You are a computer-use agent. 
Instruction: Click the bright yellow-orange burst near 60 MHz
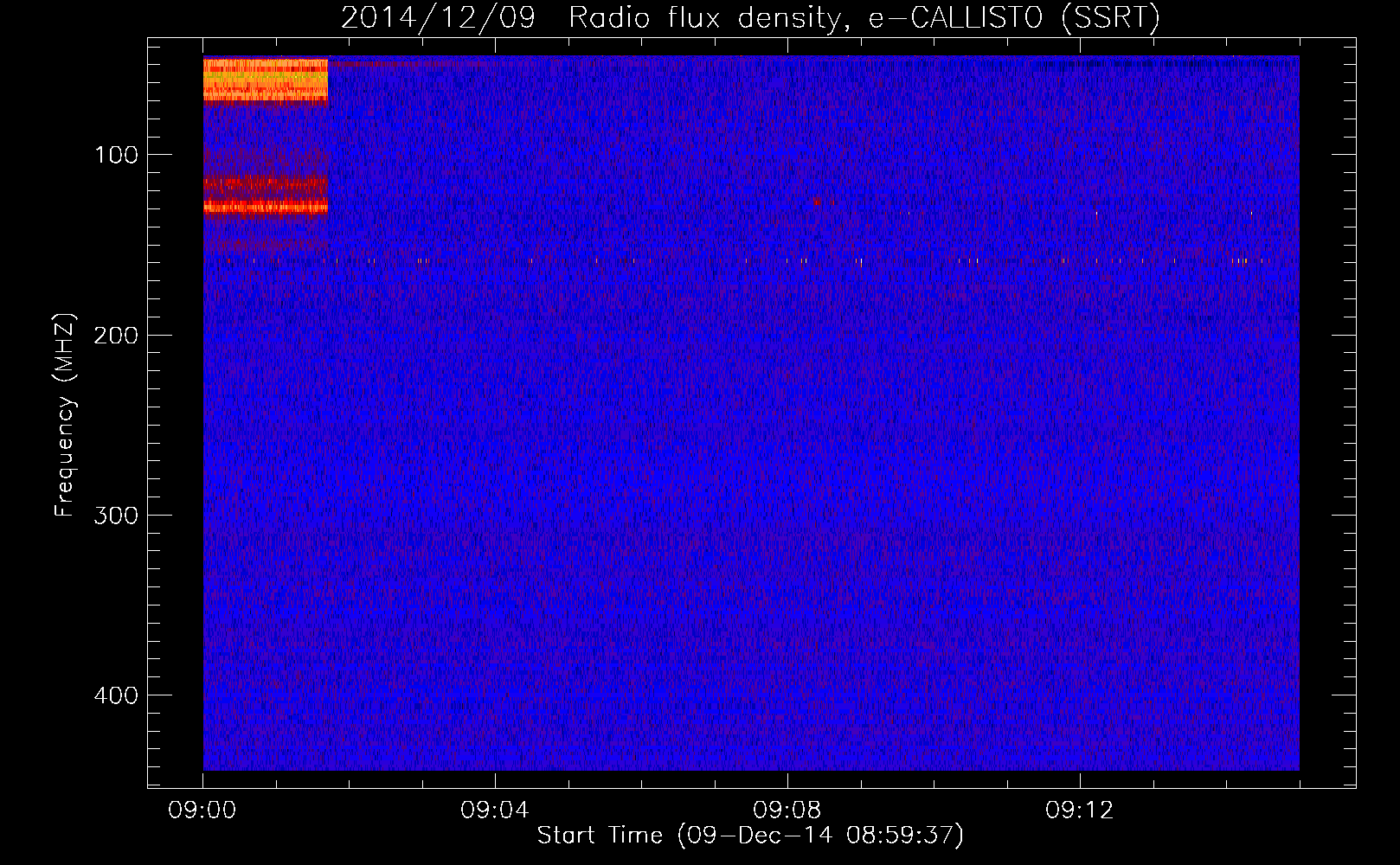(266, 80)
